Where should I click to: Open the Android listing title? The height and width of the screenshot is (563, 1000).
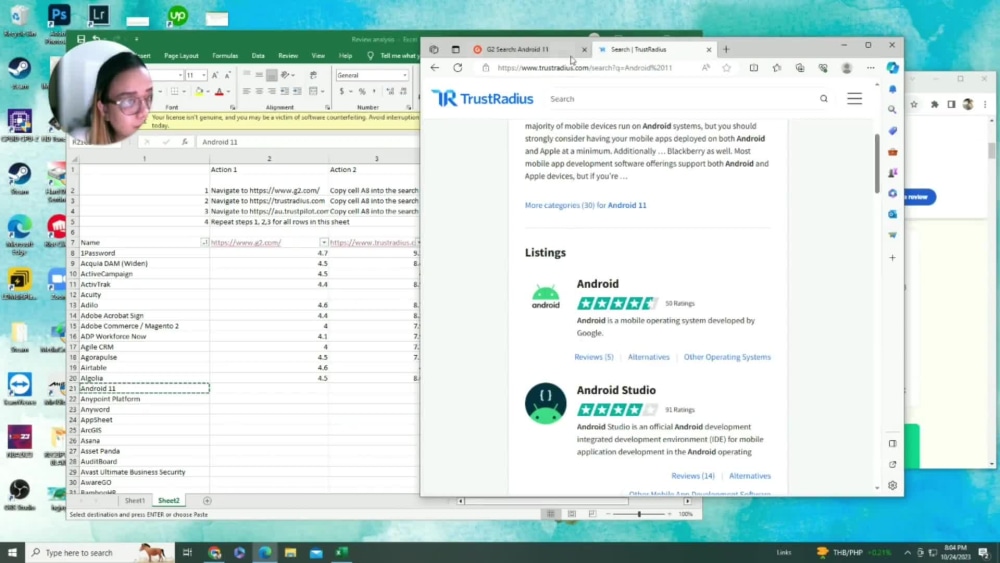tap(598, 284)
